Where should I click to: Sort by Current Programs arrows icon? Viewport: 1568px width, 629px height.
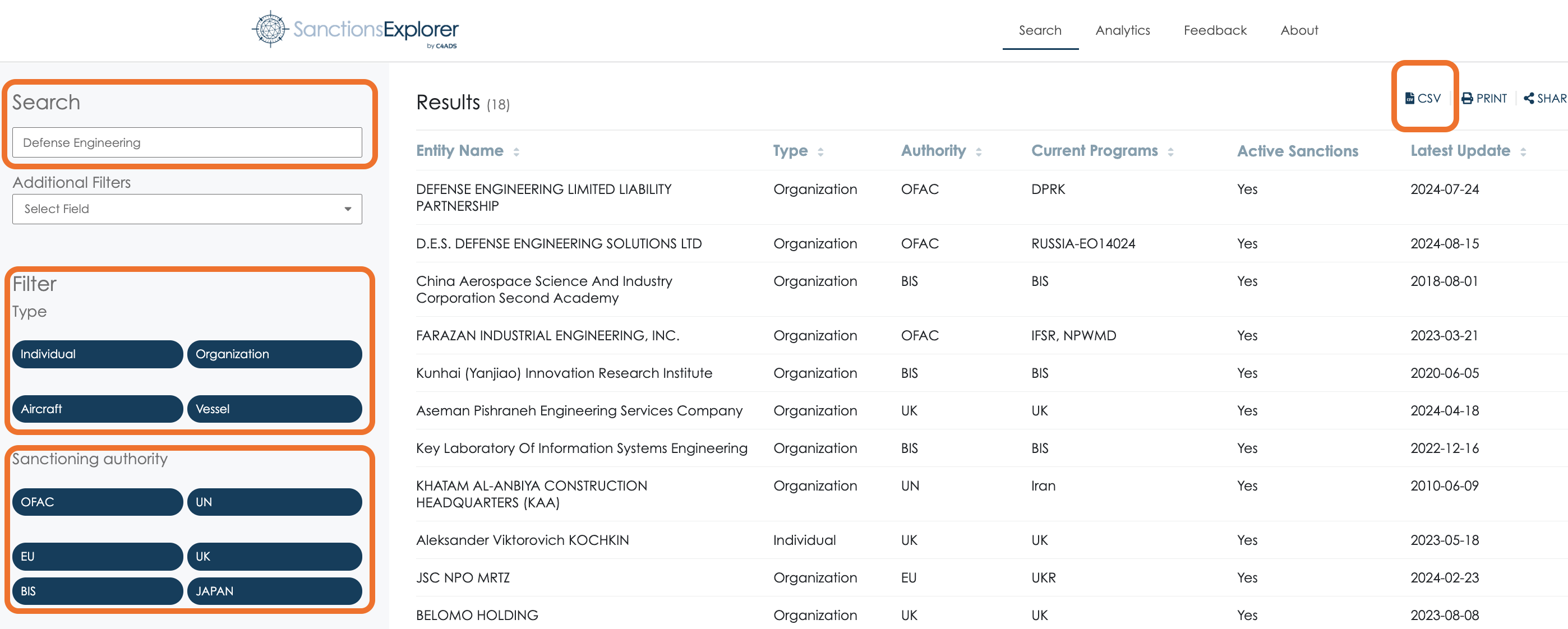point(1170,151)
